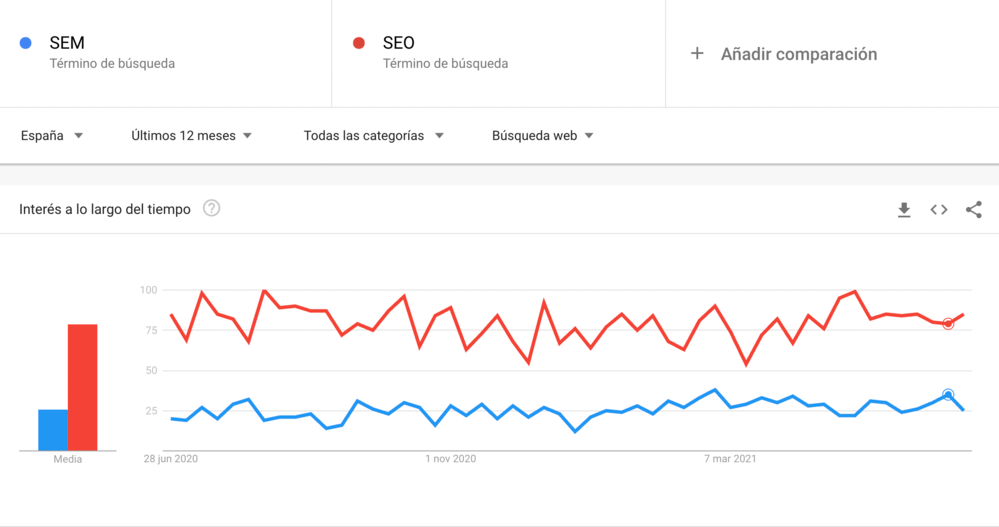This screenshot has width=999, height=527.
Task: Click the 1 nov 2020 axis label
Action: tap(450, 459)
